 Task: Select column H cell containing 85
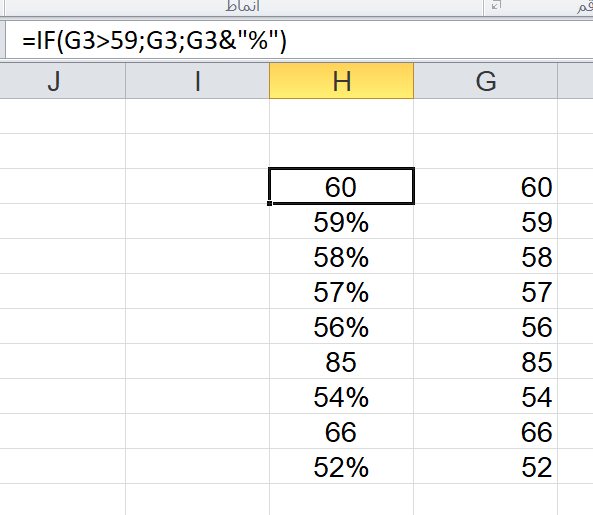[x=342, y=361]
